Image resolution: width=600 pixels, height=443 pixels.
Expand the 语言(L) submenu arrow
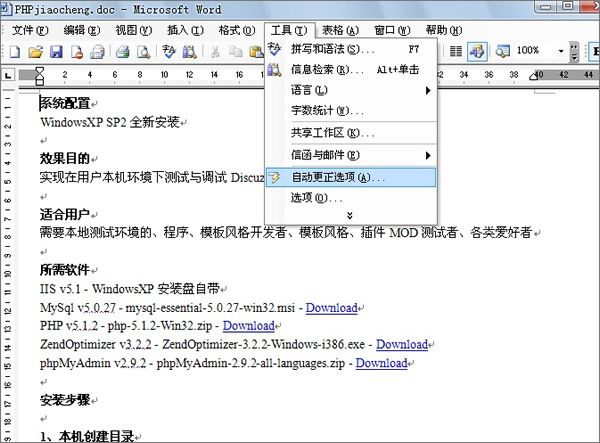click(x=428, y=90)
